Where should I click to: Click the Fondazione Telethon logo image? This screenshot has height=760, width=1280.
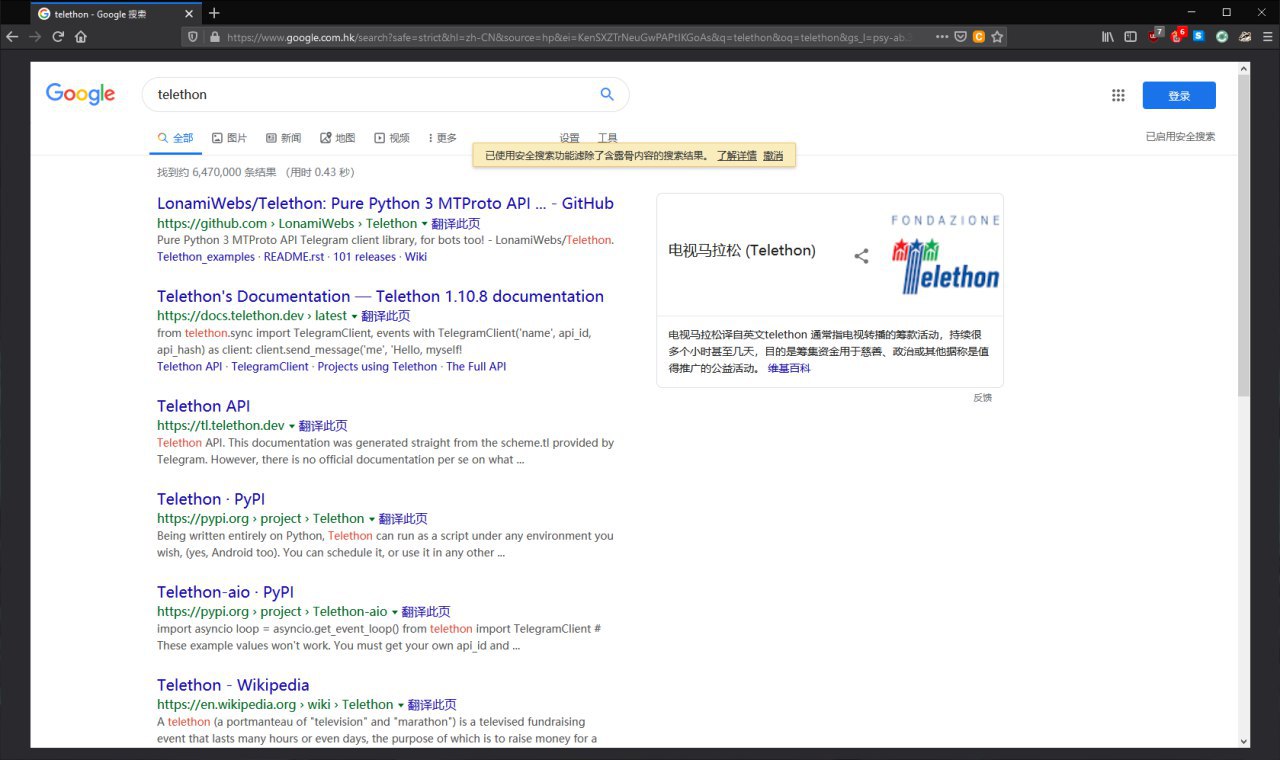pos(945,254)
